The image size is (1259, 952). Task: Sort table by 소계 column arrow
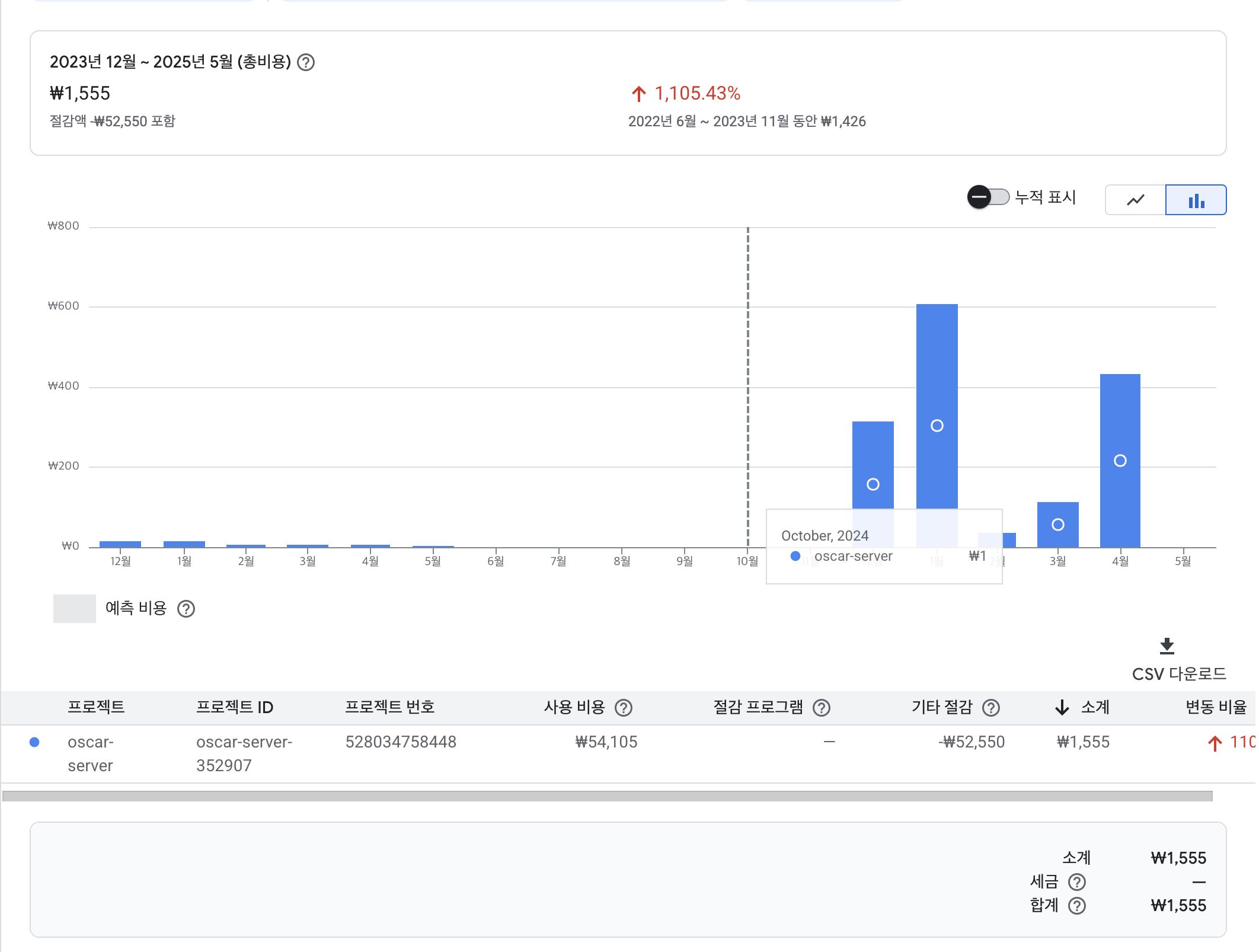pyautogui.click(x=1062, y=707)
